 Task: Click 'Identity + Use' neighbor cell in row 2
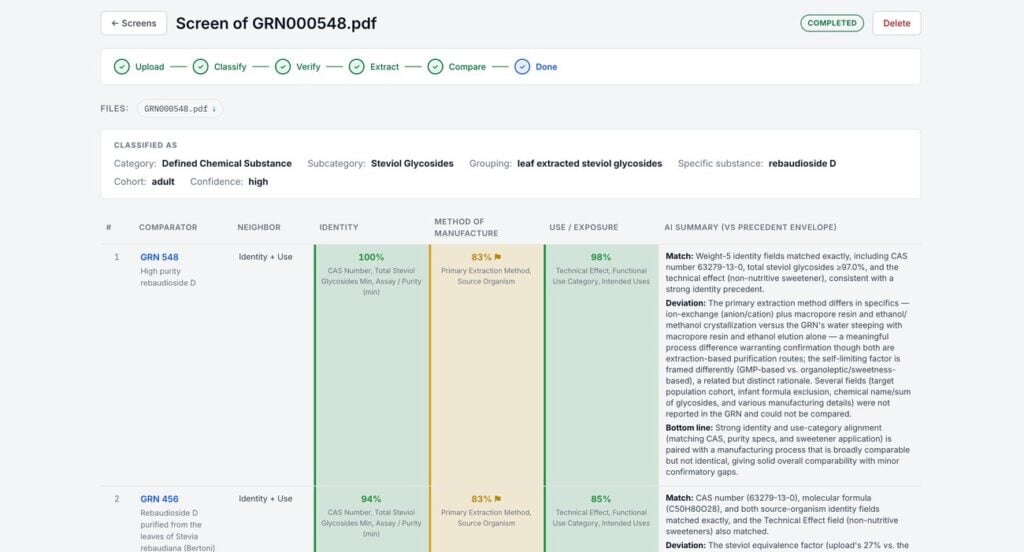(x=265, y=498)
